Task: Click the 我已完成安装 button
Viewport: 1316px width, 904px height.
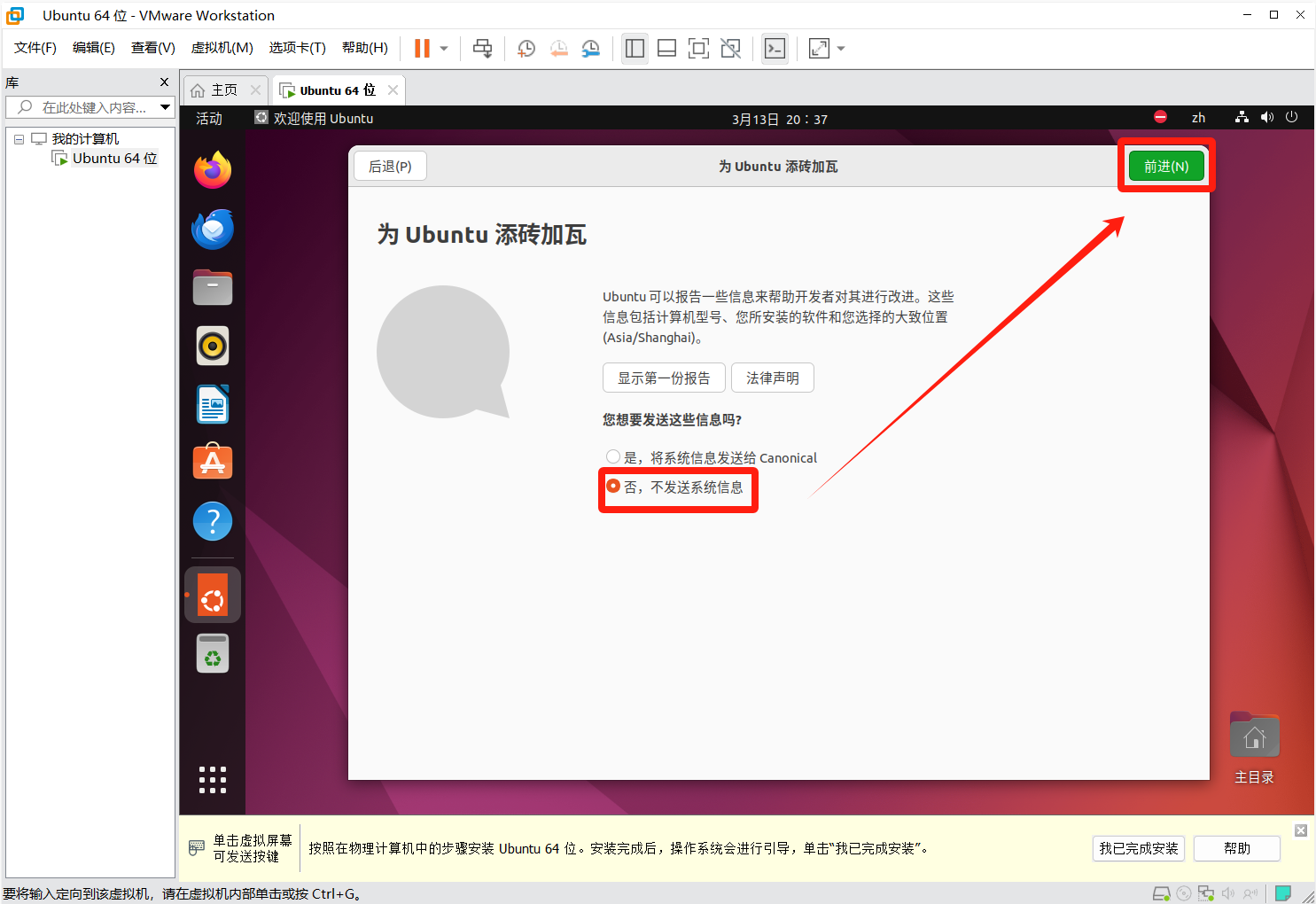Action: click(x=1138, y=848)
